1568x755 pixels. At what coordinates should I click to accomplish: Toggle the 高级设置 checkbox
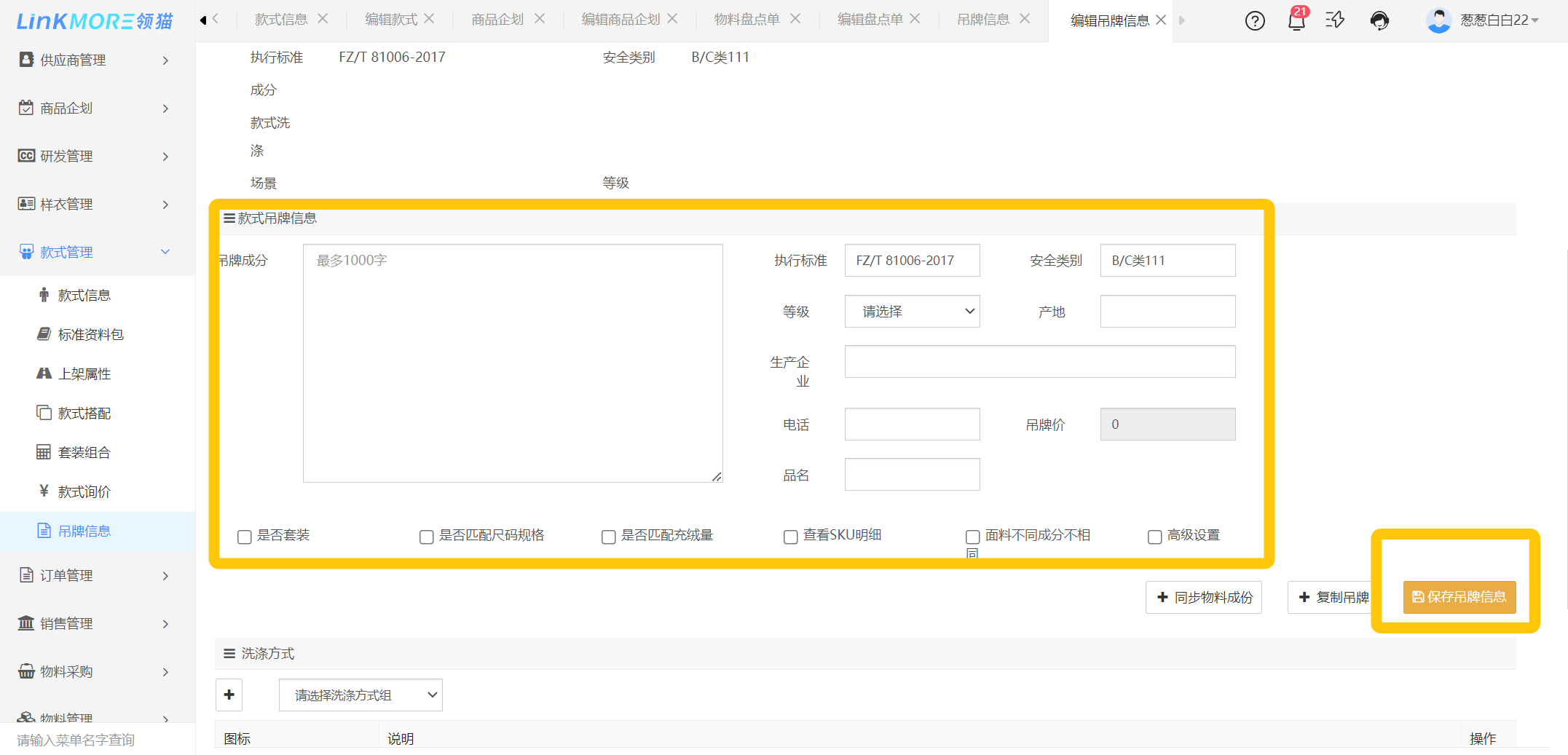click(1154, 537)
